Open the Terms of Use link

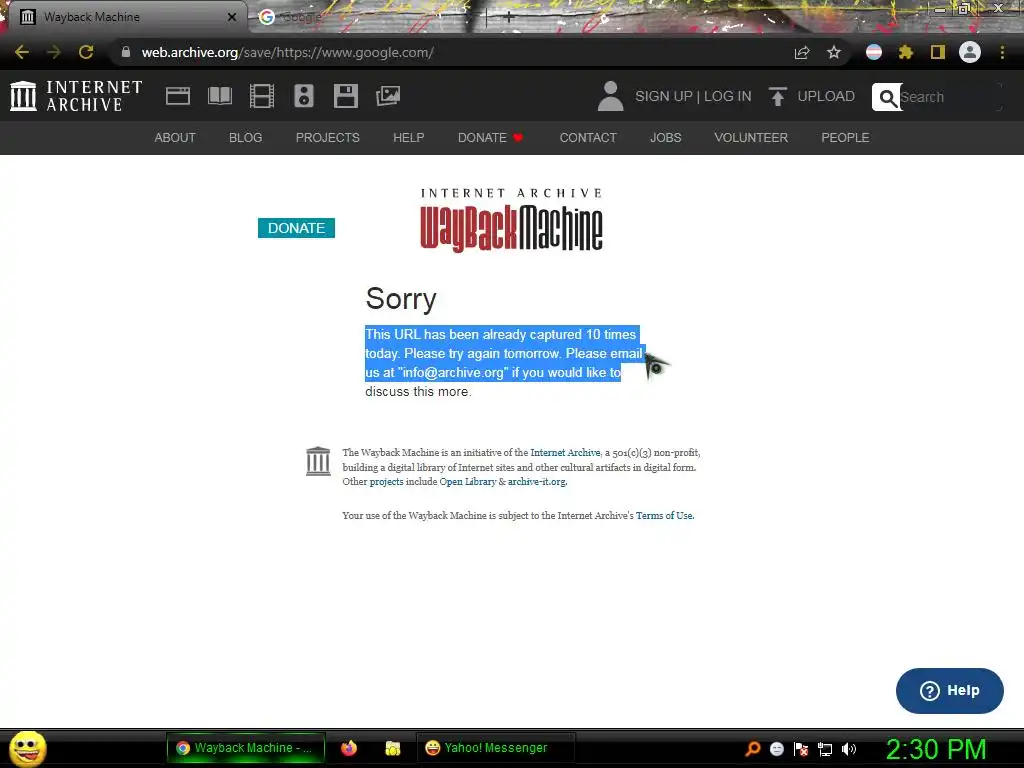(664, 515)
